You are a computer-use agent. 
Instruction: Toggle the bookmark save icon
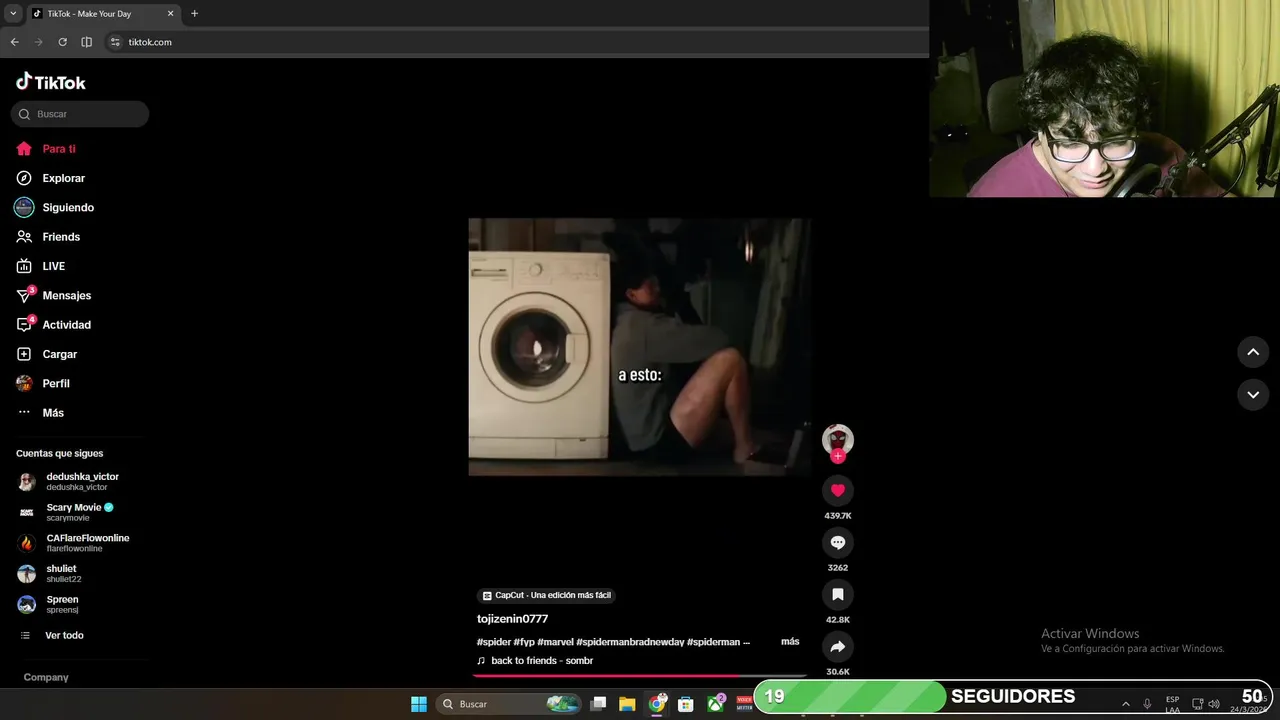tap(838, 594)
